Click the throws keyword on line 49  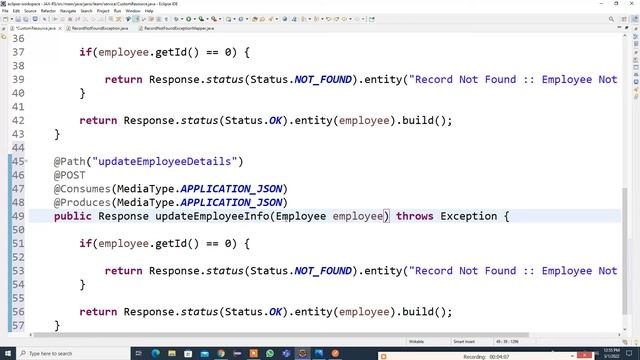pos(414,216)
